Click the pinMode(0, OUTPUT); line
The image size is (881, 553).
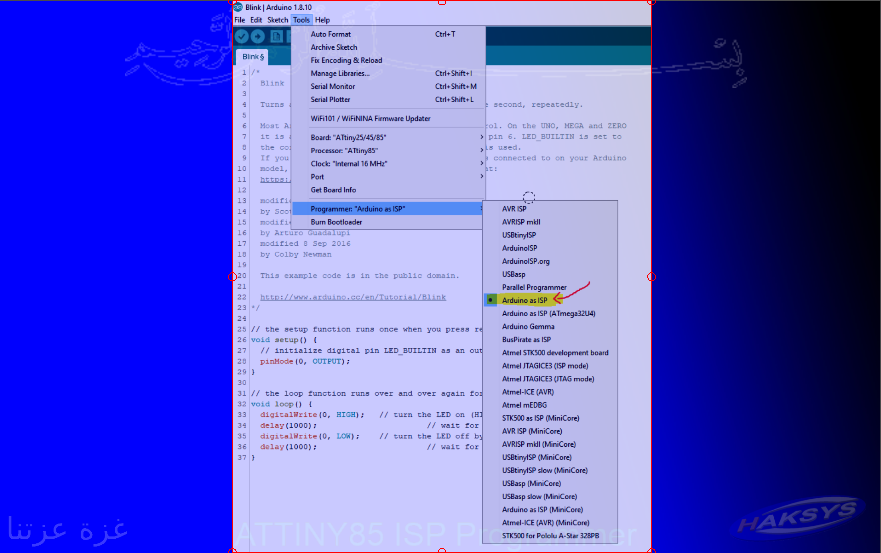(305, 361)
